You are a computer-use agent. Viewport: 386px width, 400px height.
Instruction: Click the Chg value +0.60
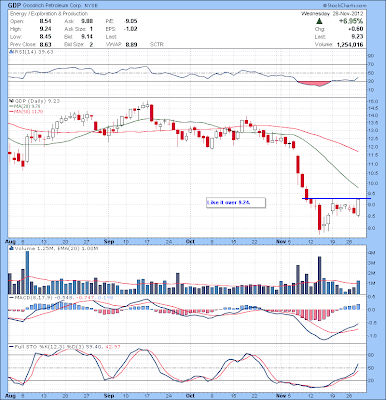[x=356, y=29]
